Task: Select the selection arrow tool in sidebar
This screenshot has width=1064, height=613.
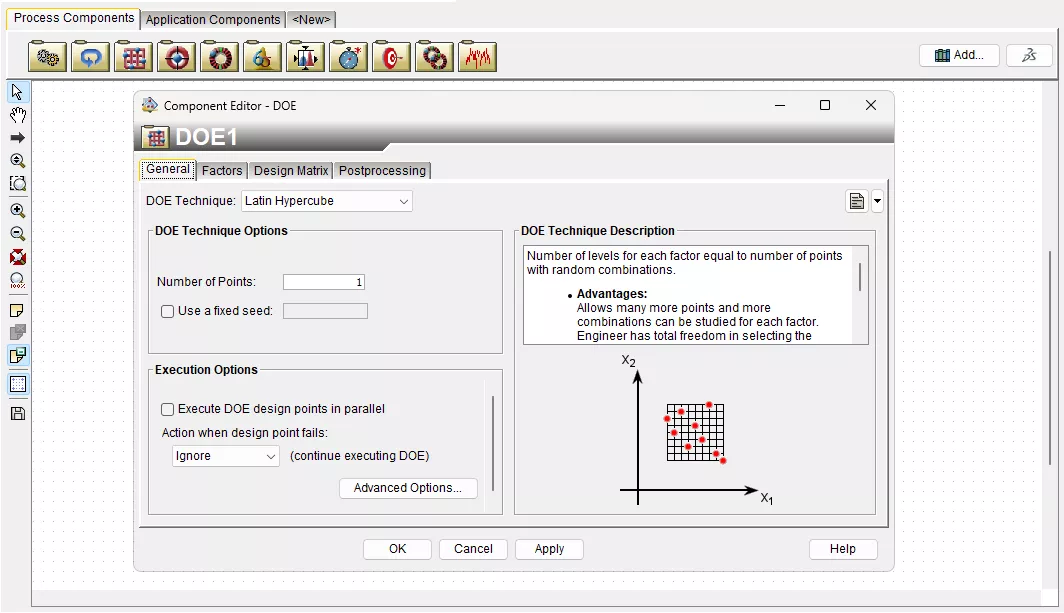Action: pos(16,91)
